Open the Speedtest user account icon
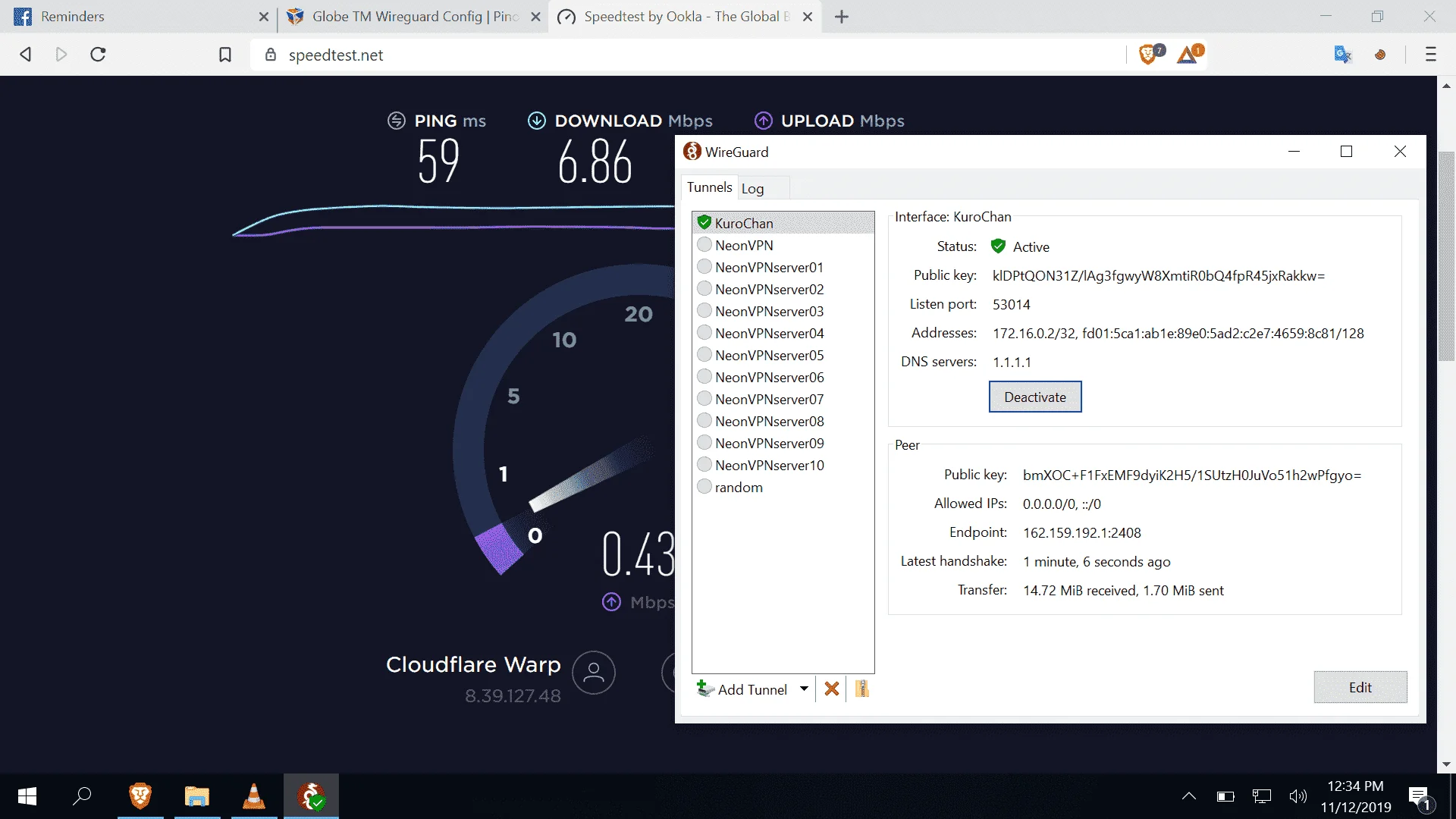The image size is (1456, 819). pos(594,673)
